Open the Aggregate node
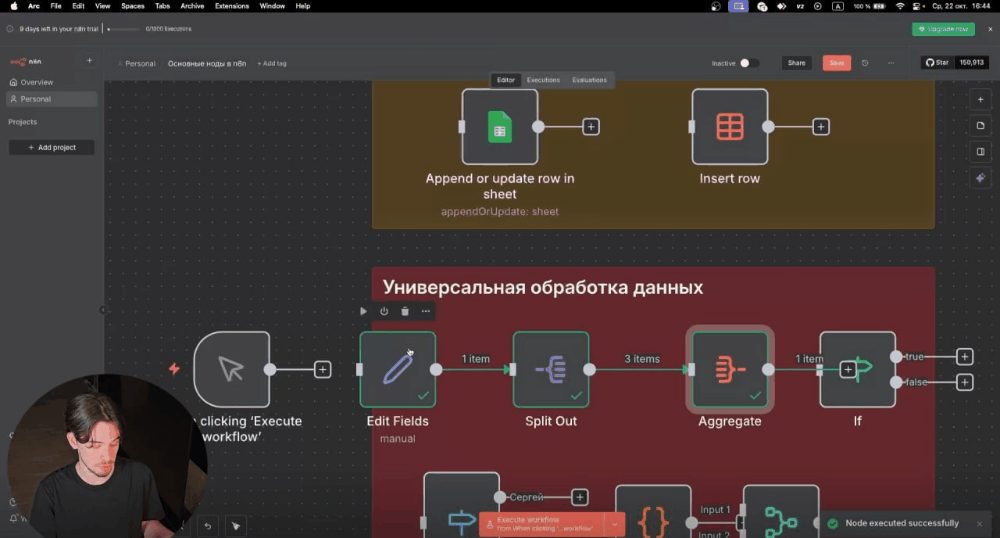Image resolution: width=1000 pixels, height=538 pixels. 730,369
